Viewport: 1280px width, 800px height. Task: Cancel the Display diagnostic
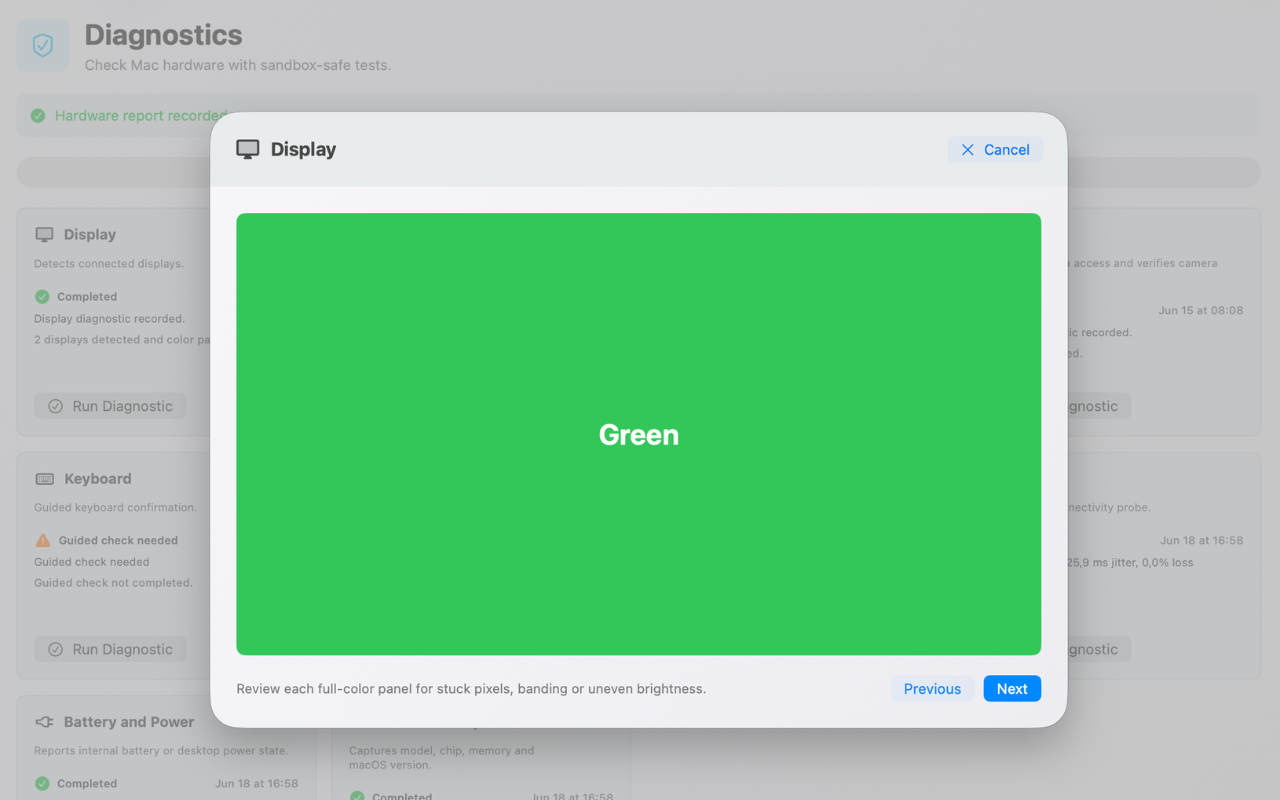995,150
